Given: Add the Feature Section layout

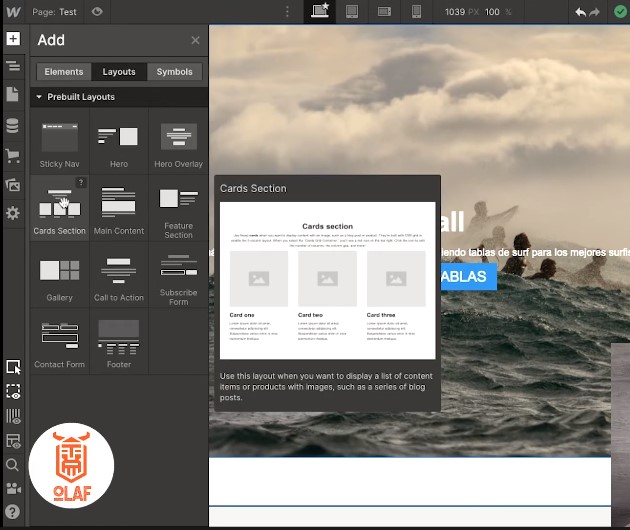Looking at the screenshot, I should 178,208.
